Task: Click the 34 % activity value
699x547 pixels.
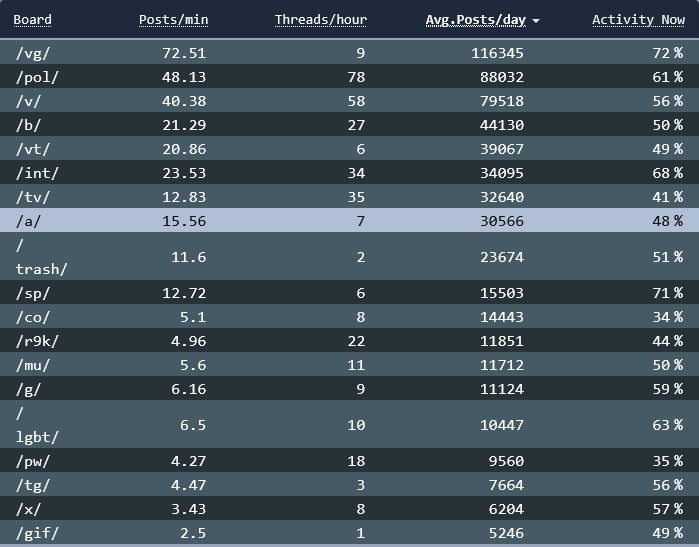Action: (x=668, y=317)
